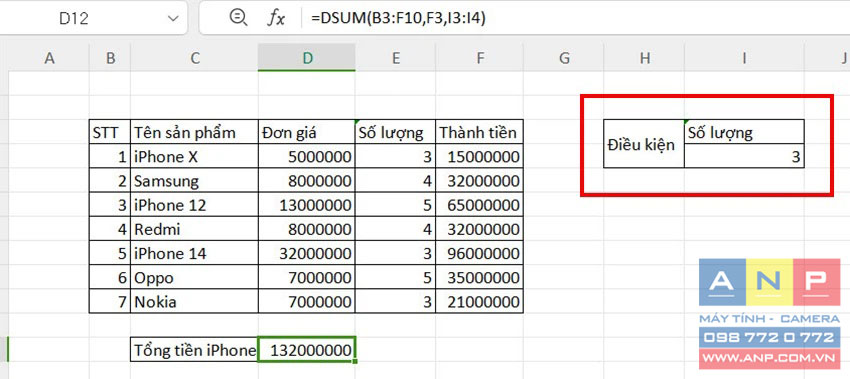The width and height of the screenshot is (850, 379).
Task: Click the 35000000 total cell
Action: (x=479, y=278)
